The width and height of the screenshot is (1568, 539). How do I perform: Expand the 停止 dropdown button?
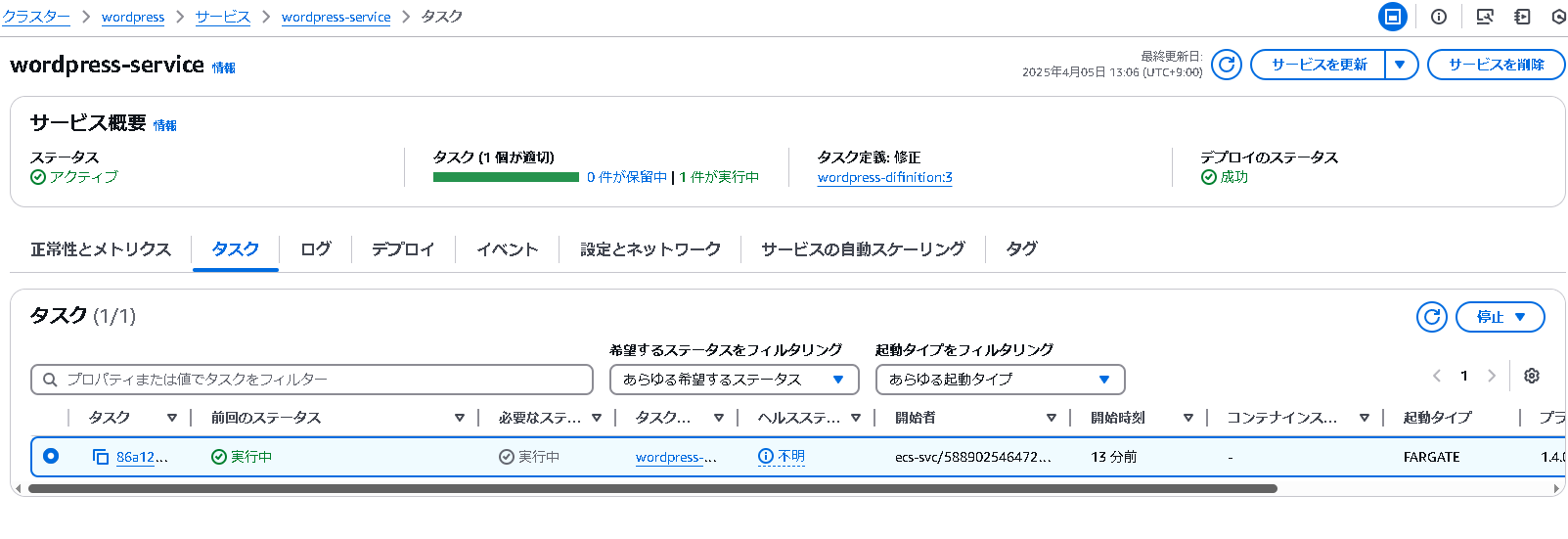1501,317
